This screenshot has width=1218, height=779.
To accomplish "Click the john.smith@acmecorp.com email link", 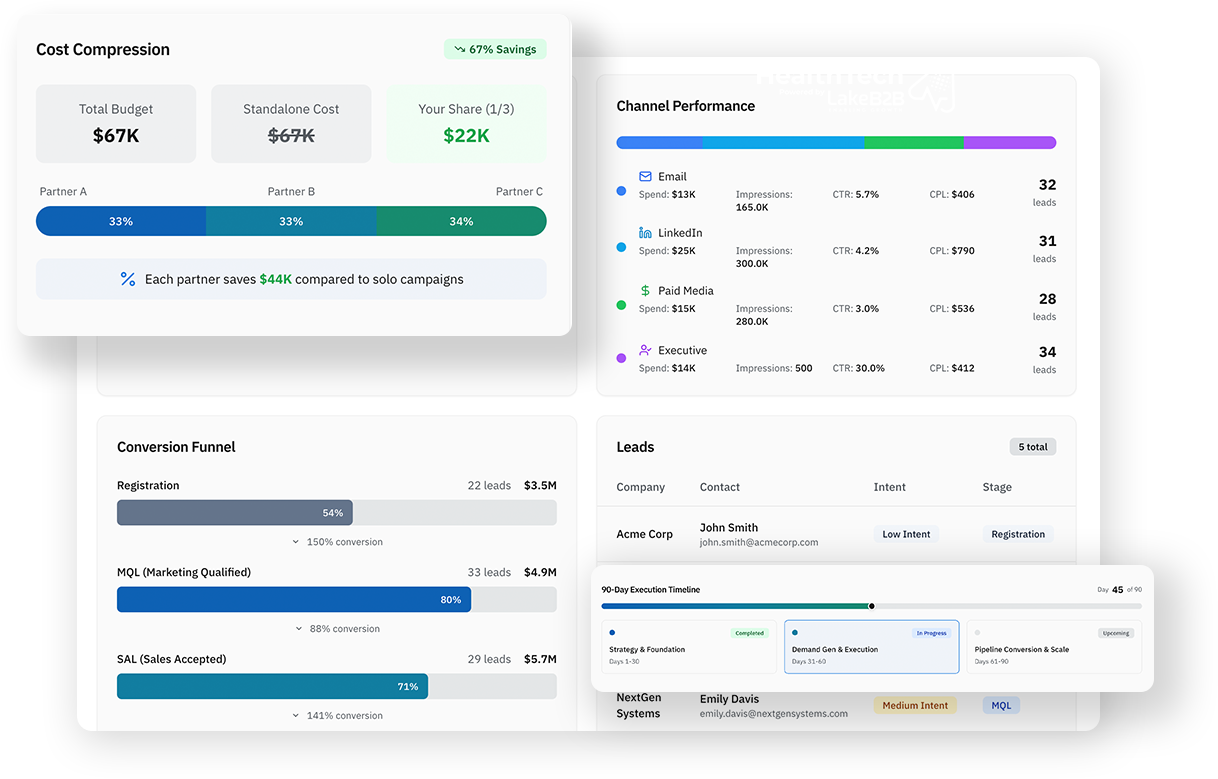I will (x=758, y=543).
